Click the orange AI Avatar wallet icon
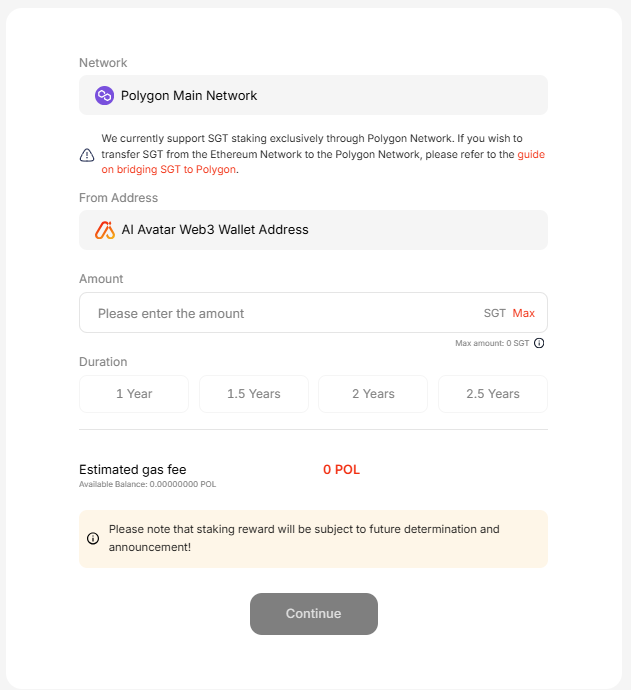Viewport: 631px width, 690px height. point(105,230)
